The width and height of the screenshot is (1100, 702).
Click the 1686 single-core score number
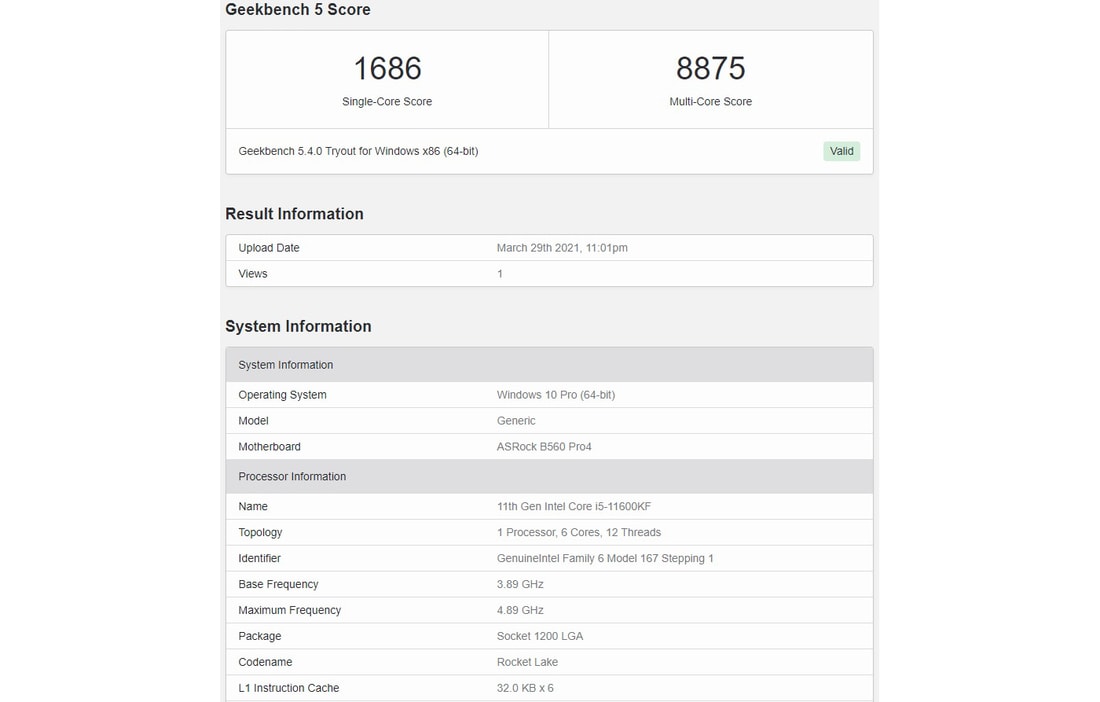[387, 69]
